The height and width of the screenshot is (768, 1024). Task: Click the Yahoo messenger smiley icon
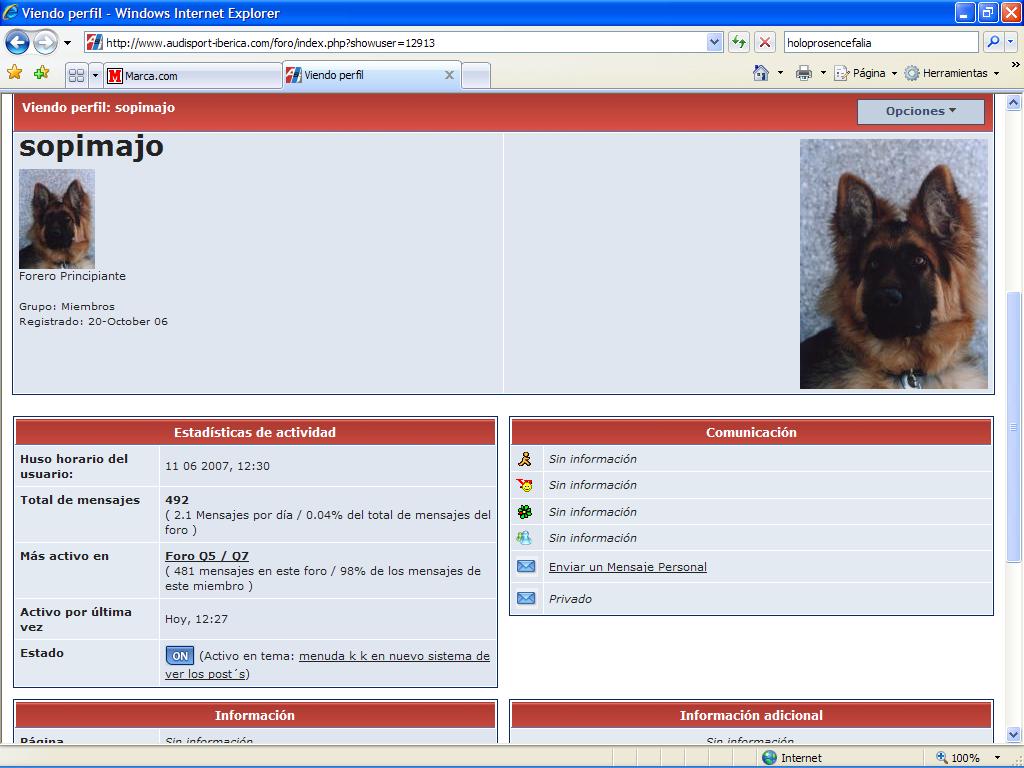525,485
